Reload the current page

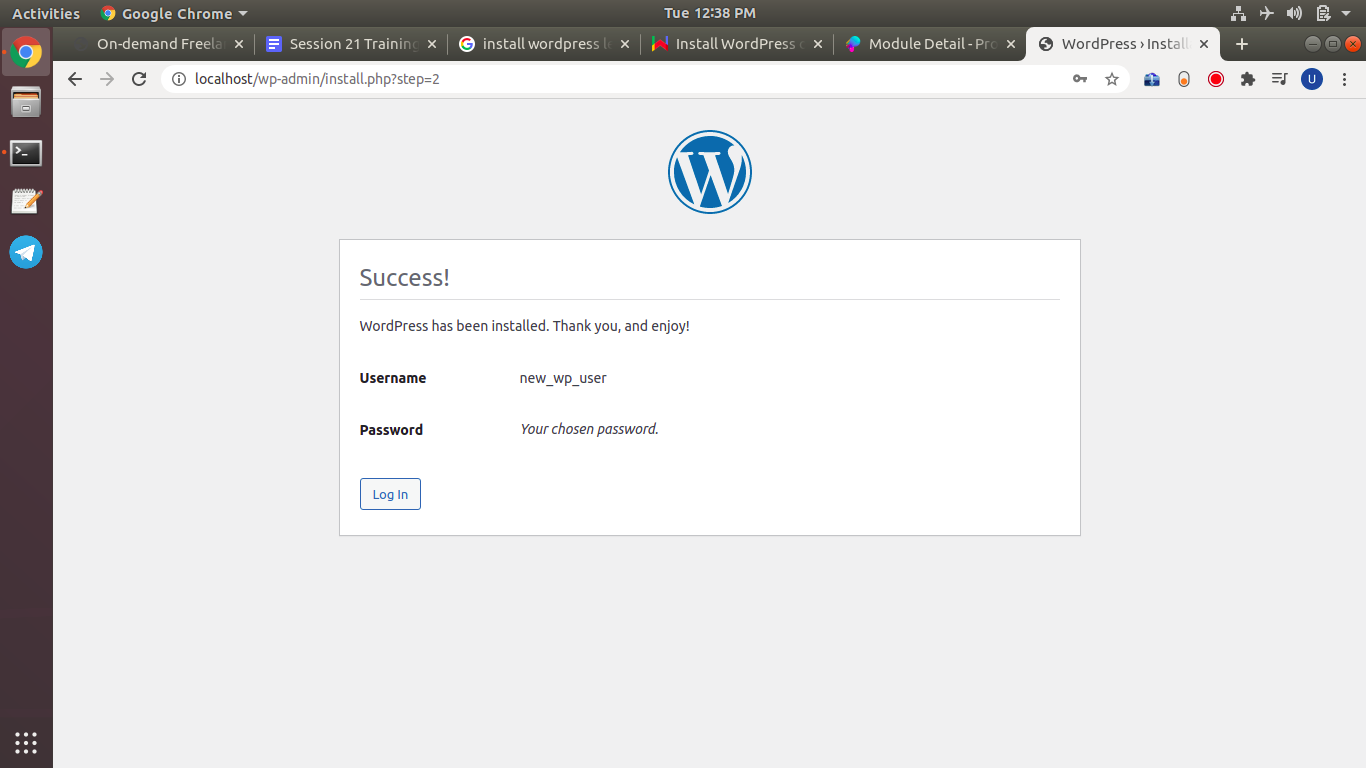coord(139,79)
